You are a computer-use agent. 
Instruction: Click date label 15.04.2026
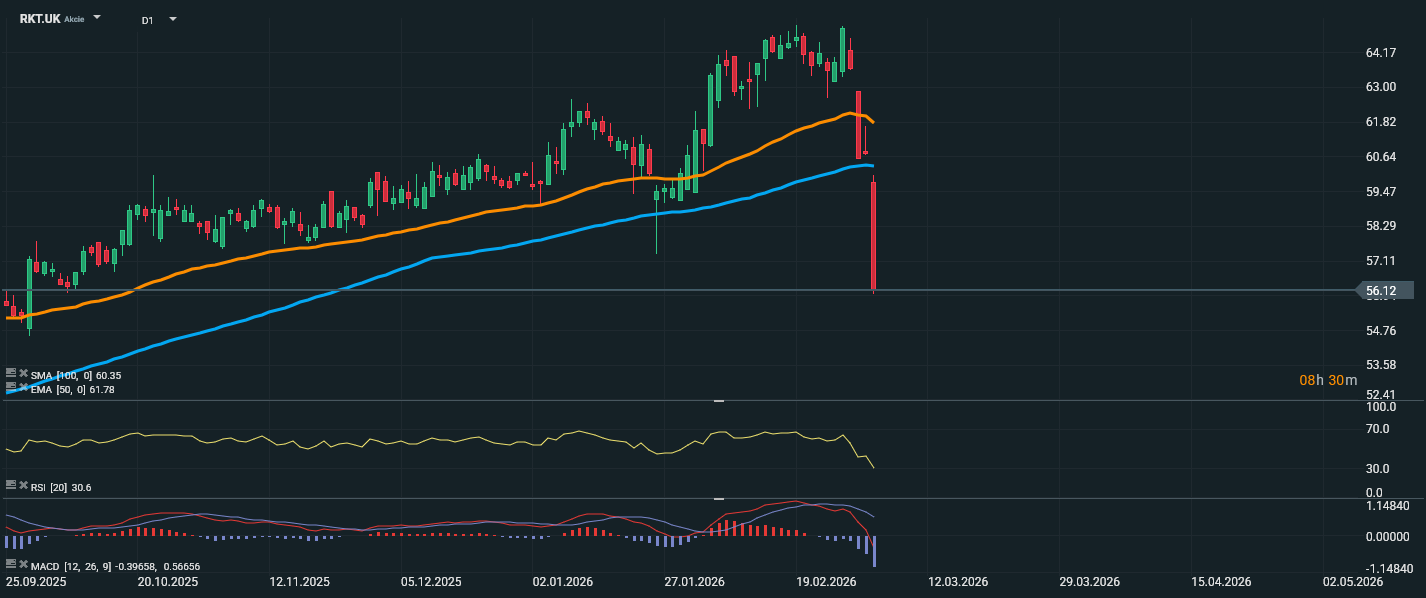[x=1223, y=581]
